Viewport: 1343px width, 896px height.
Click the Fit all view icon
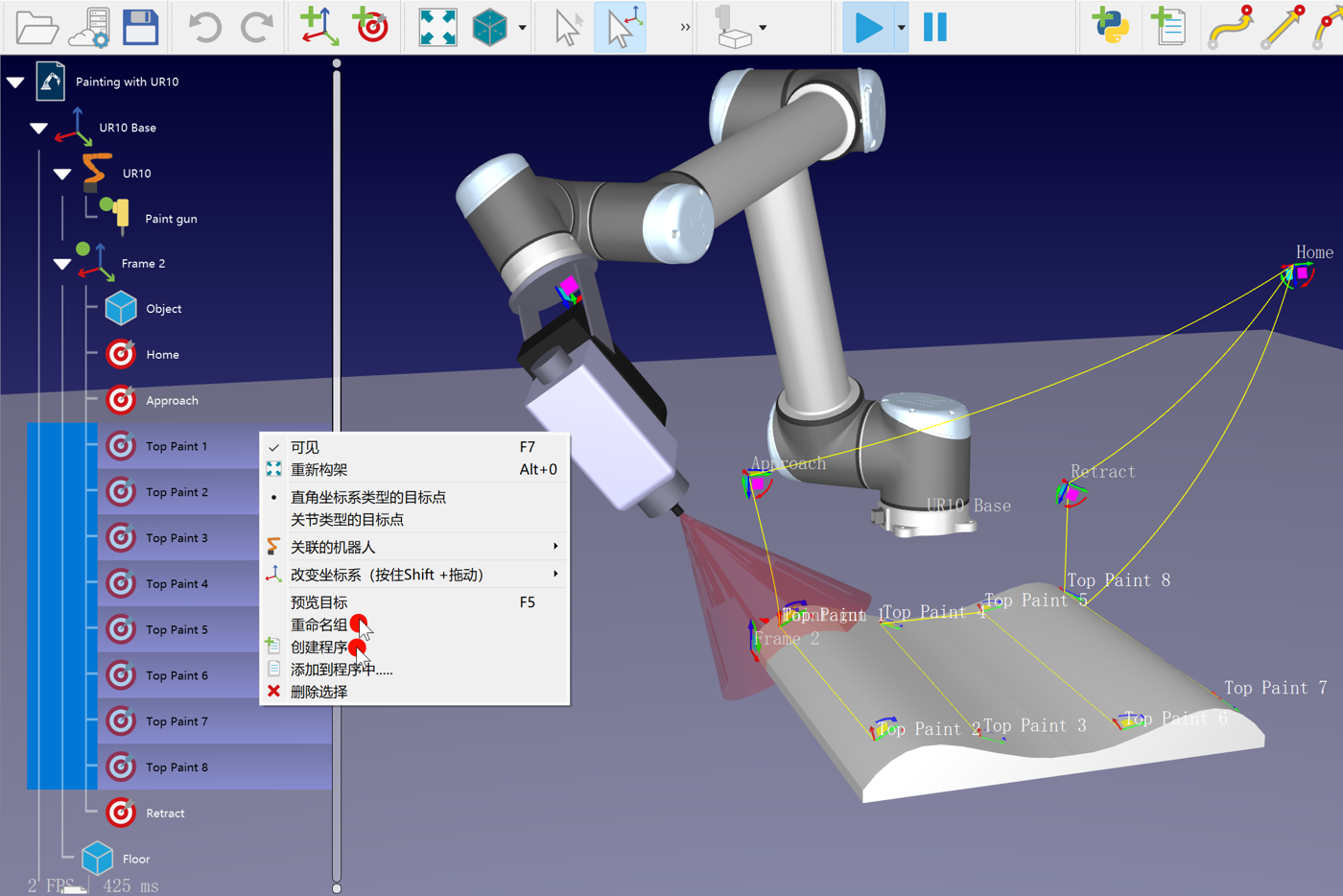[437, 28]
